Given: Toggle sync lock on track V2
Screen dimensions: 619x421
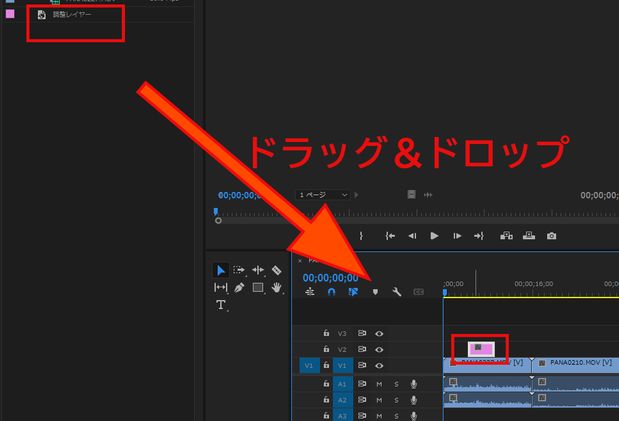Looking at the screenshot, I should (362, 350).
